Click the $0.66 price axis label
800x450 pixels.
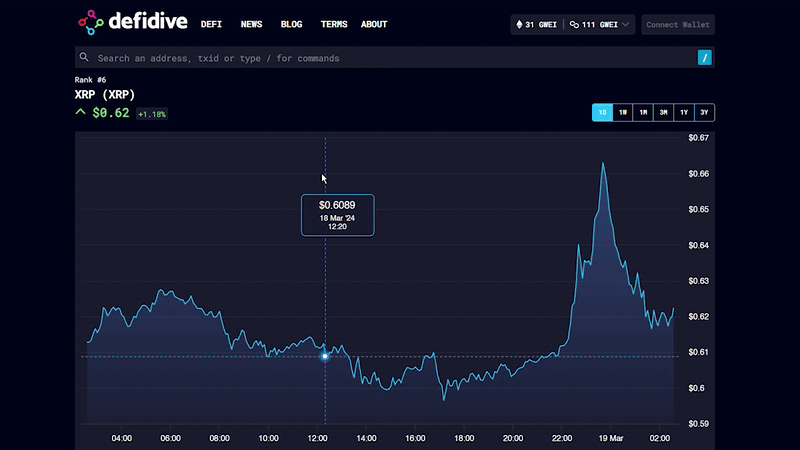[698, 174]
